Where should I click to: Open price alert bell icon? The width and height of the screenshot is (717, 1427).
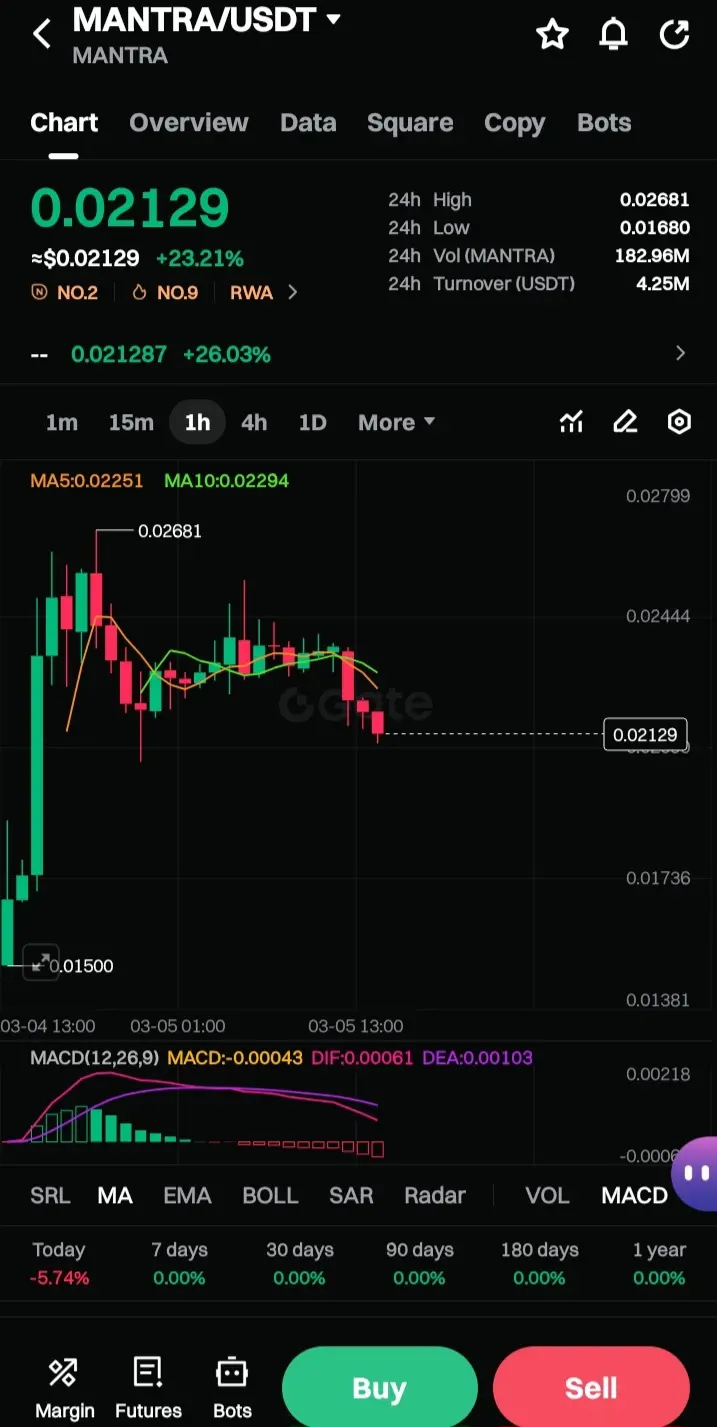pyautogui.click(x=613, y=35)
